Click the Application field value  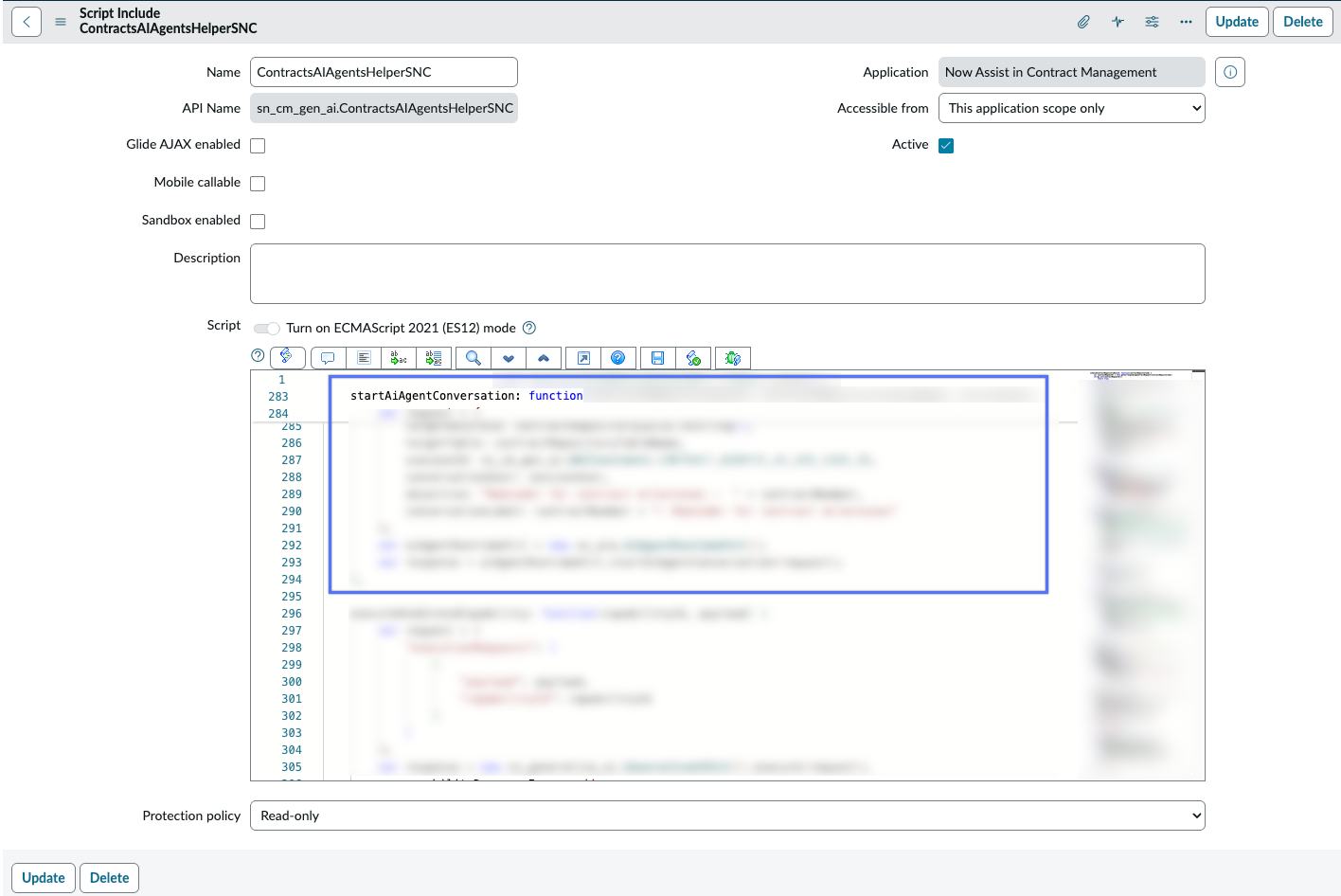click(x=1071, y=72)
